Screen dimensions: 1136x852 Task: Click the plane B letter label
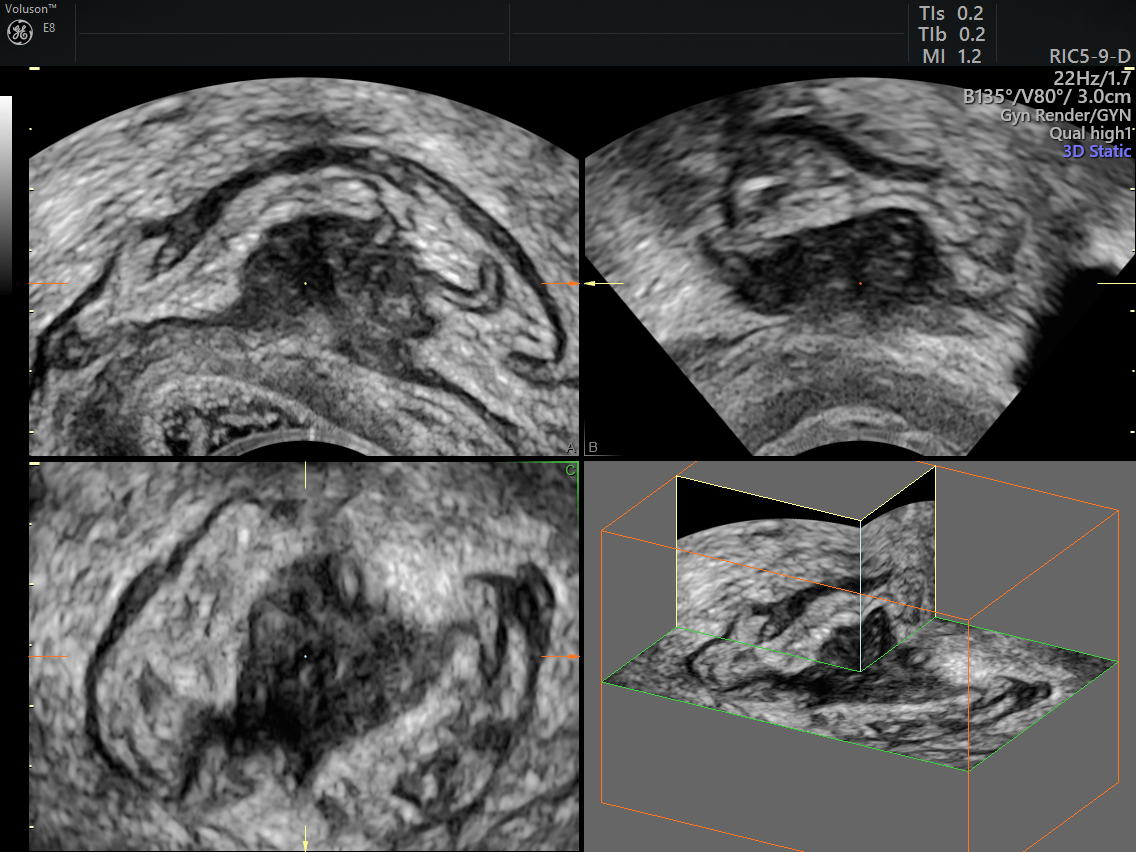593,447
